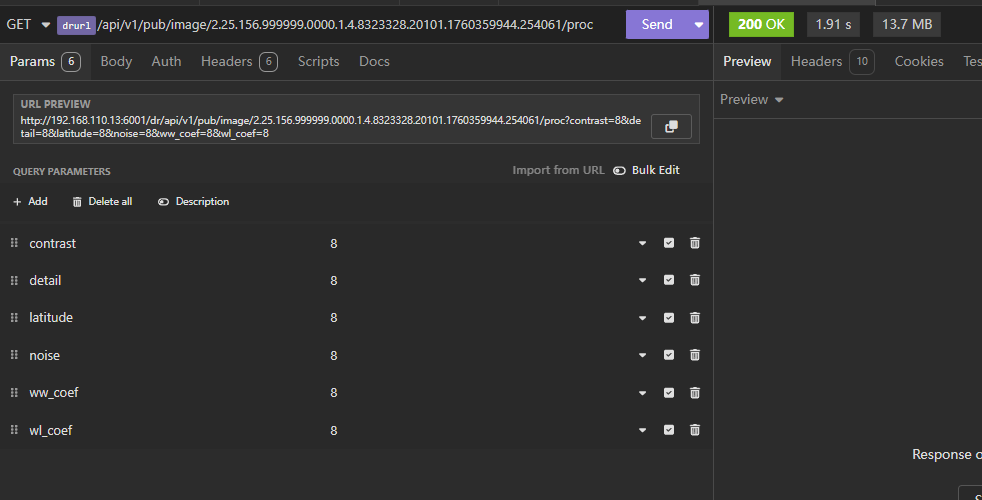Click trash icon for noise parameter

point(695,355)
